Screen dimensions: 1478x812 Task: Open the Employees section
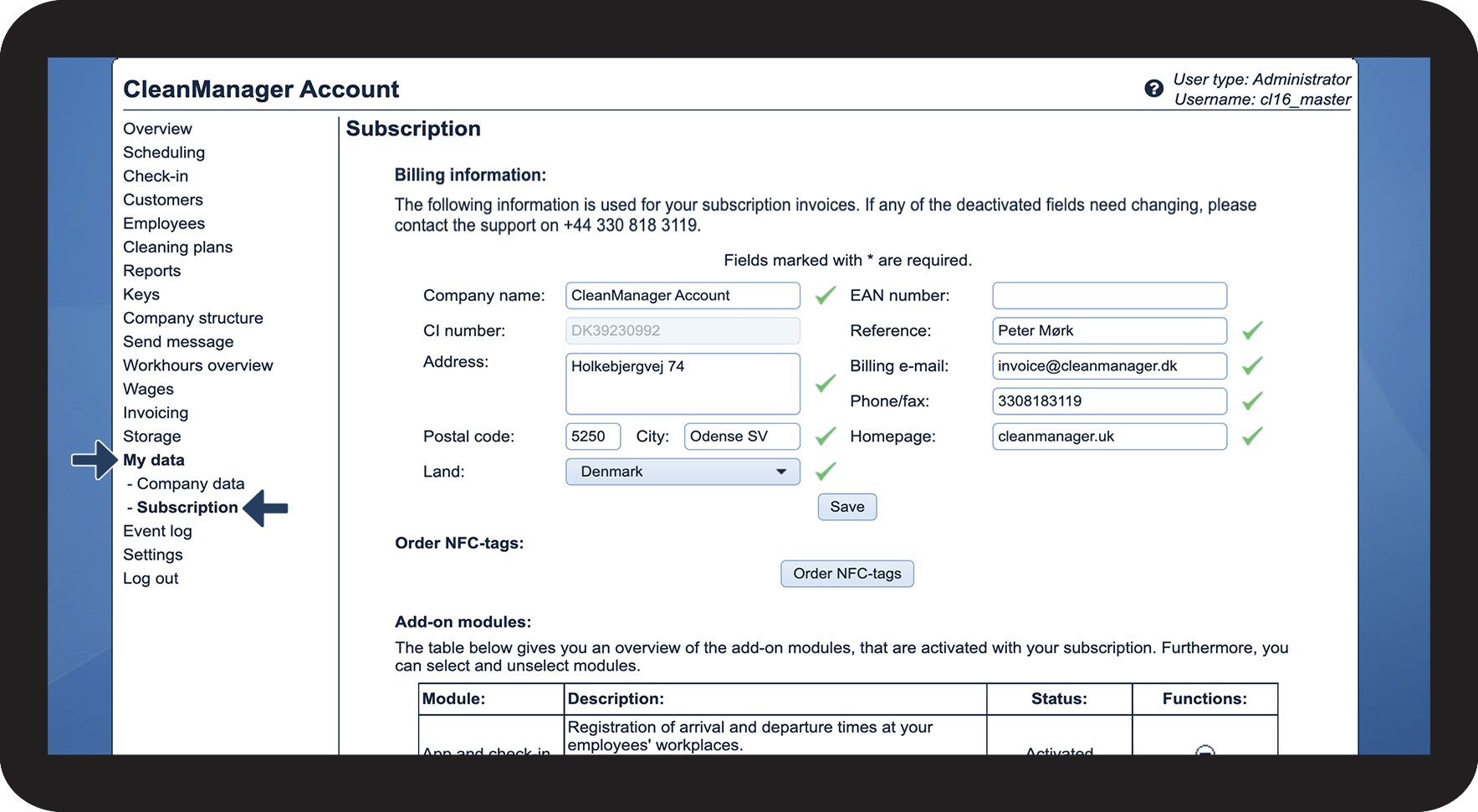164,223
